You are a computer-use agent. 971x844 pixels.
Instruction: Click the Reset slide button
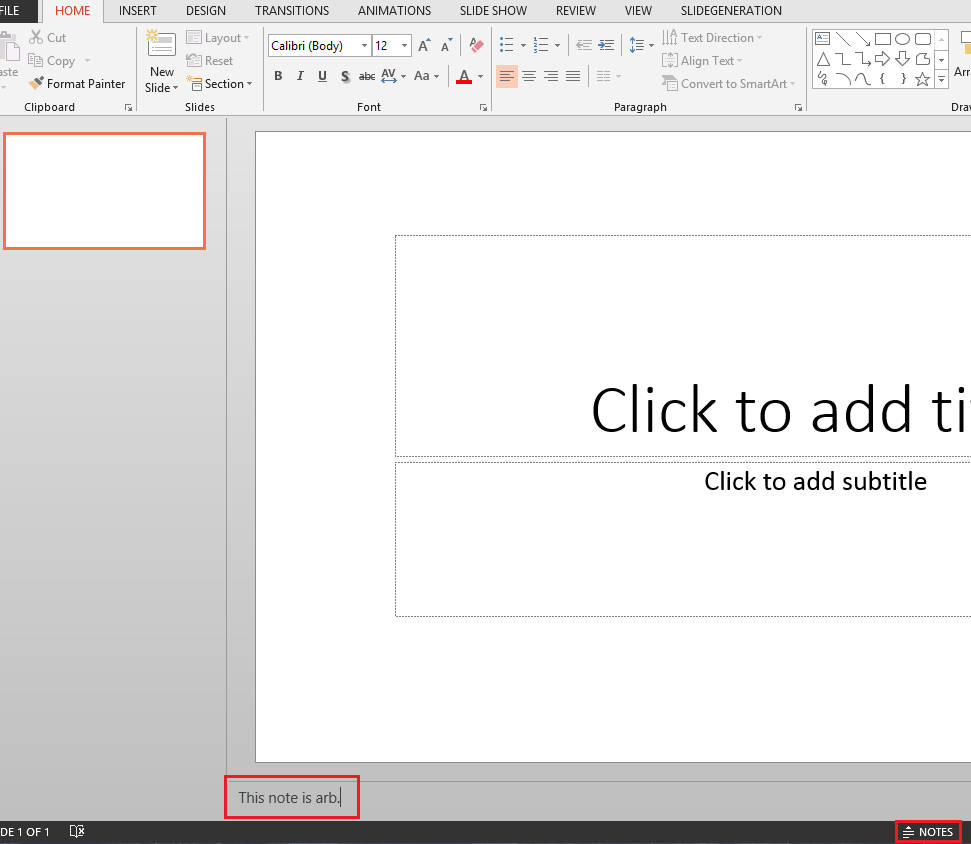210,61
